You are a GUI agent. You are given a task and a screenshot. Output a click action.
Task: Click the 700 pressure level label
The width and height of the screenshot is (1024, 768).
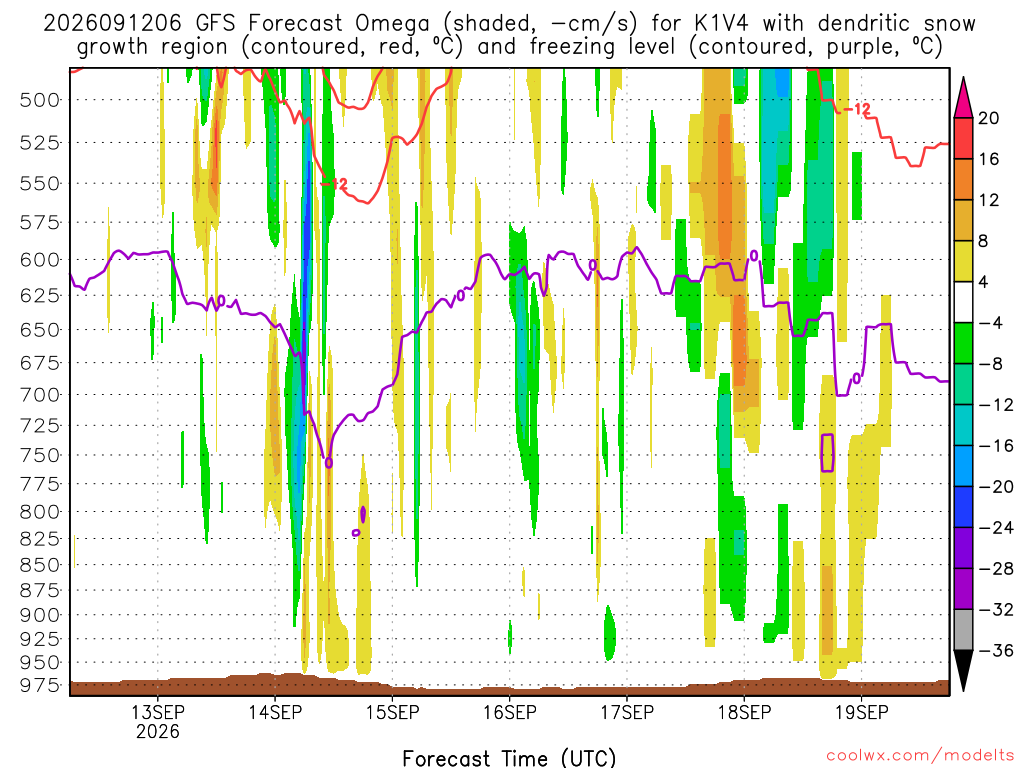(x=39, y=394)
